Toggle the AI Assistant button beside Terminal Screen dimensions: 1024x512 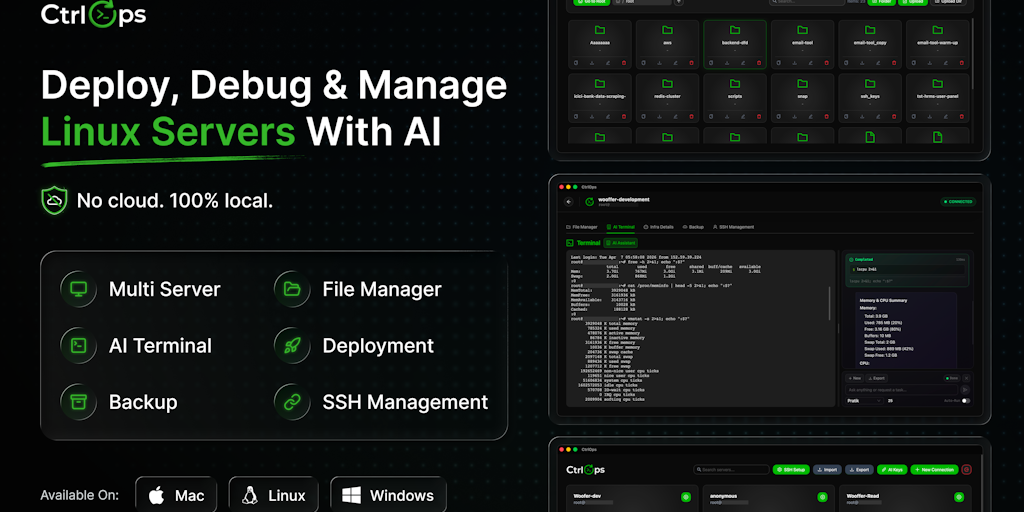620,243
